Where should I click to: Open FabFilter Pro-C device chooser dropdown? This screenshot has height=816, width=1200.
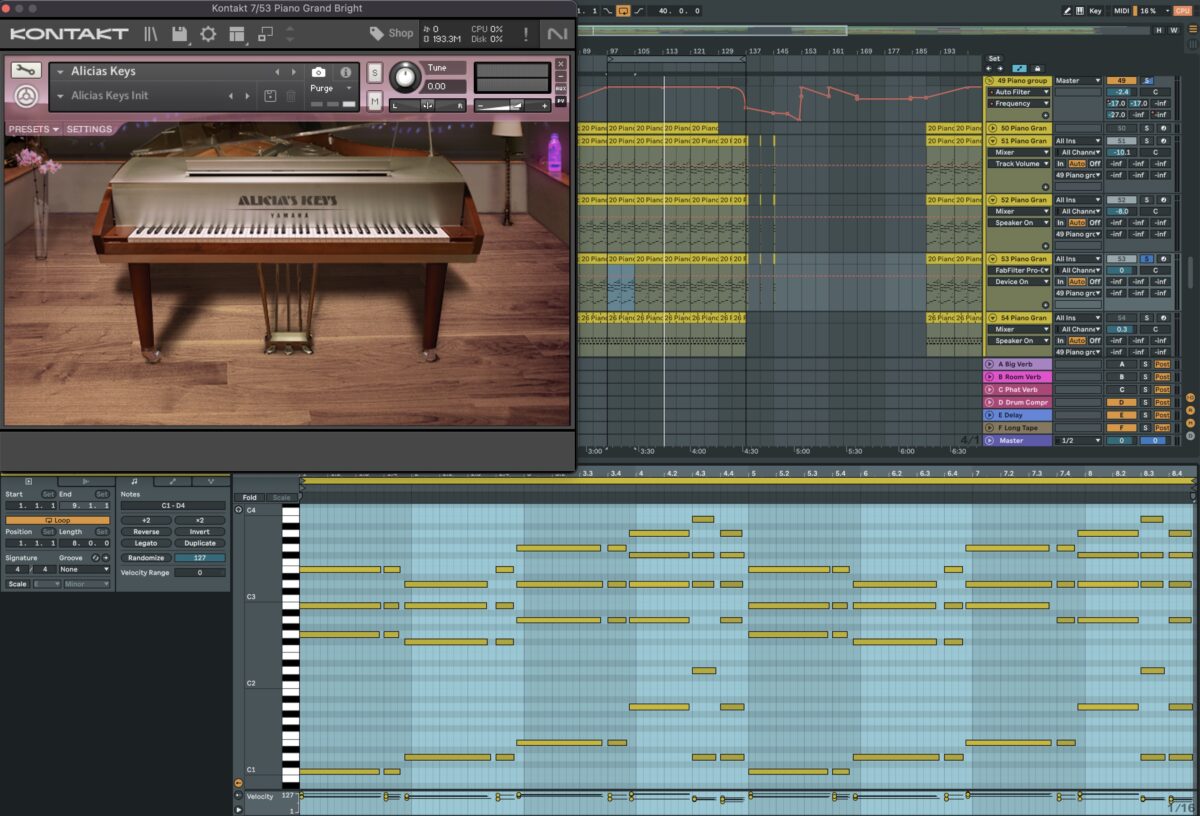pos(1019,270)
